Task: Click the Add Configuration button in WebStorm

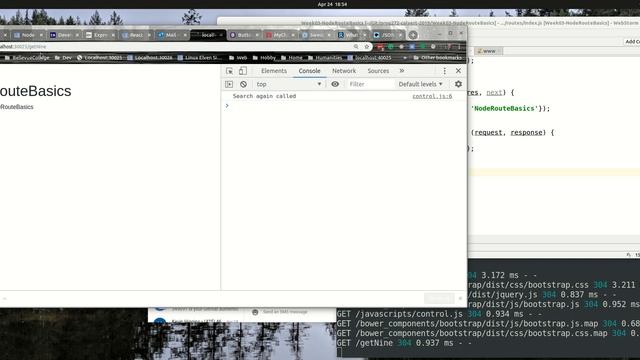Action: tap(632, 42)
